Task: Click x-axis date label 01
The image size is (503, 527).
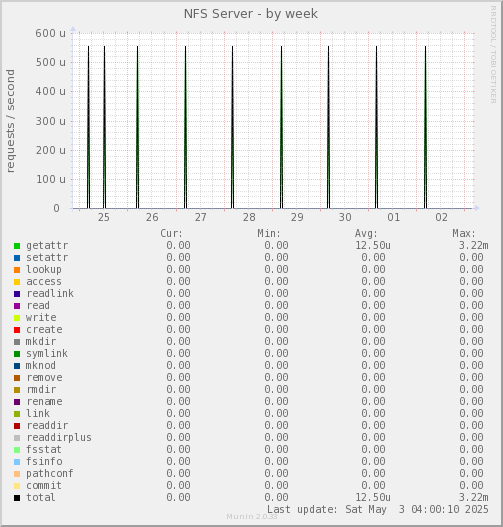Action: point(394,217)
